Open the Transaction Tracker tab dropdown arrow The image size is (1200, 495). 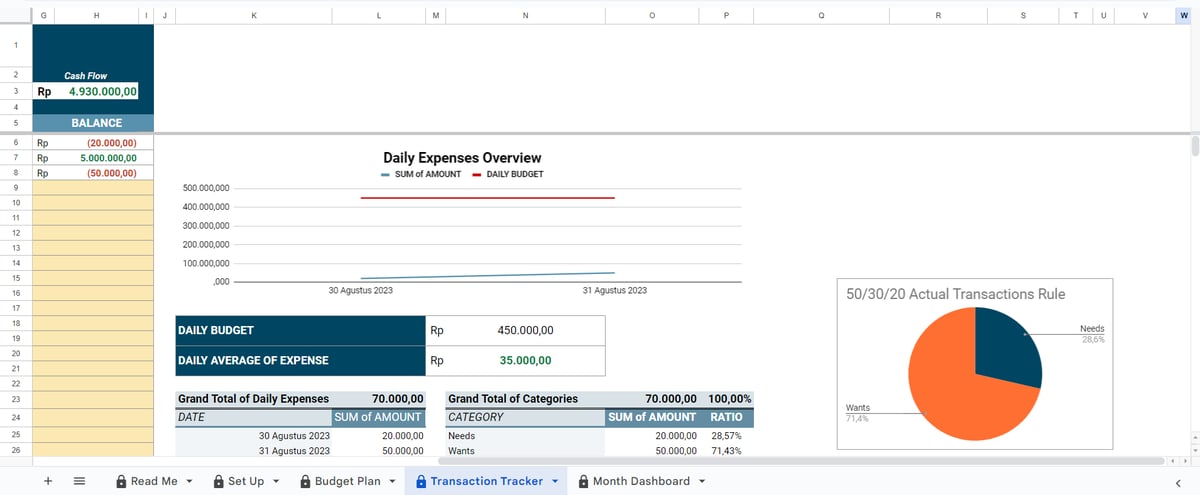click(x=554, y=481)
